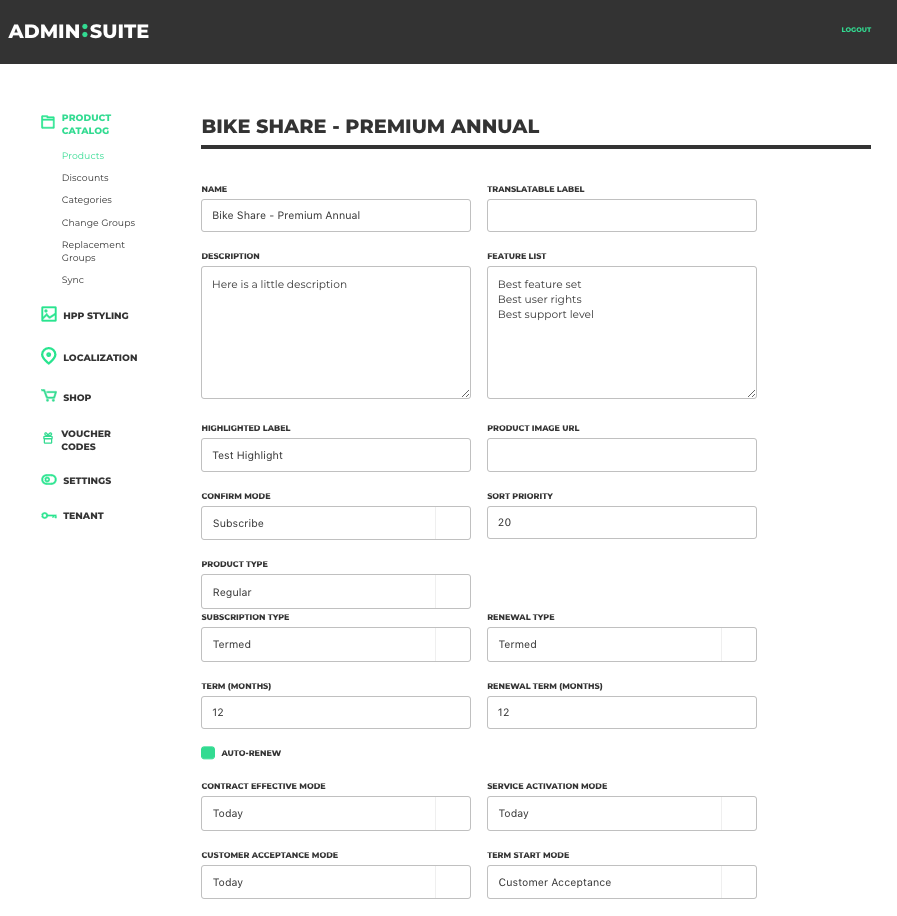The width and height of the screenshot is (897, 916).
Task: Click the Tenant key icon
Action: coord(49,515)
